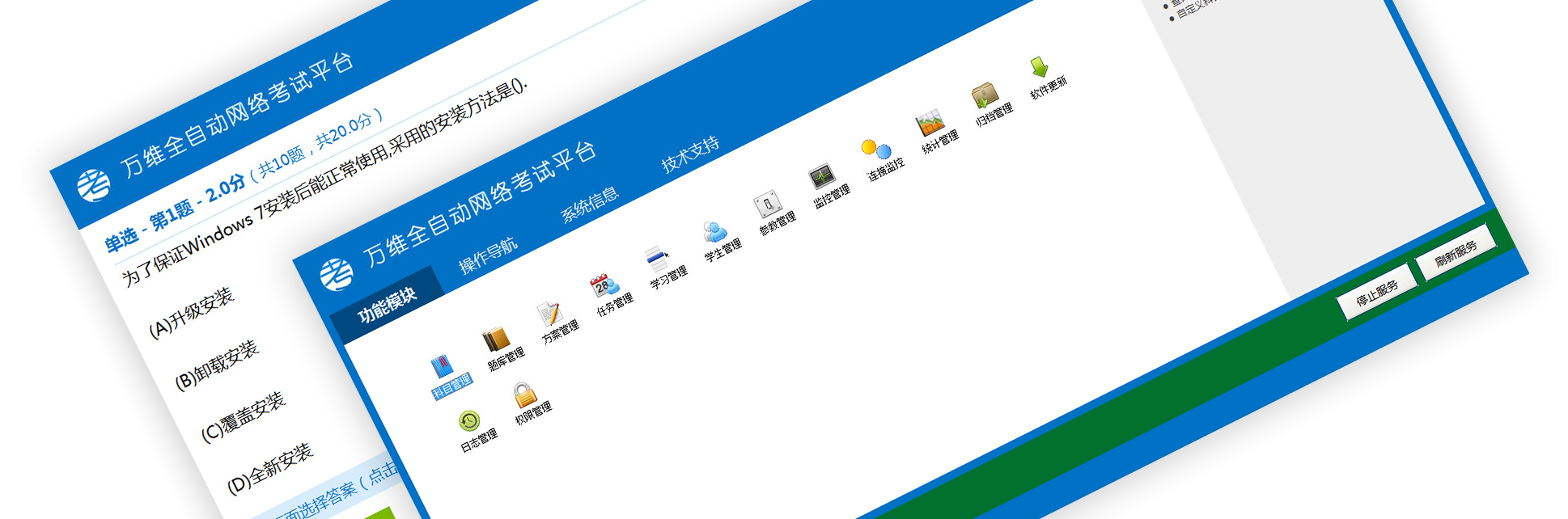The width and height of the screenshot is (1568, 519).
Task: Open the 日志管理 log icon
Action: point(470,422)
